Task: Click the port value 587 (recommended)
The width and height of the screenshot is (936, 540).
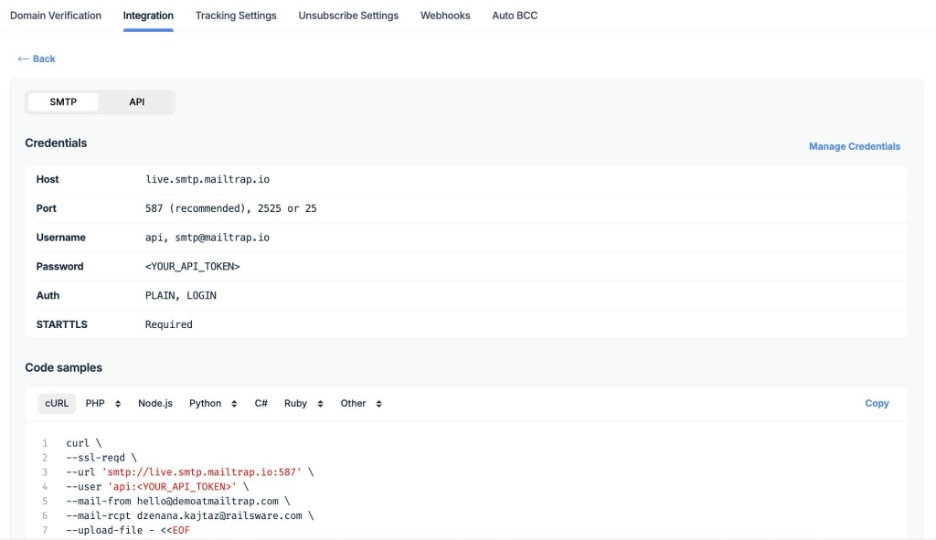Action: pos(198,208)
